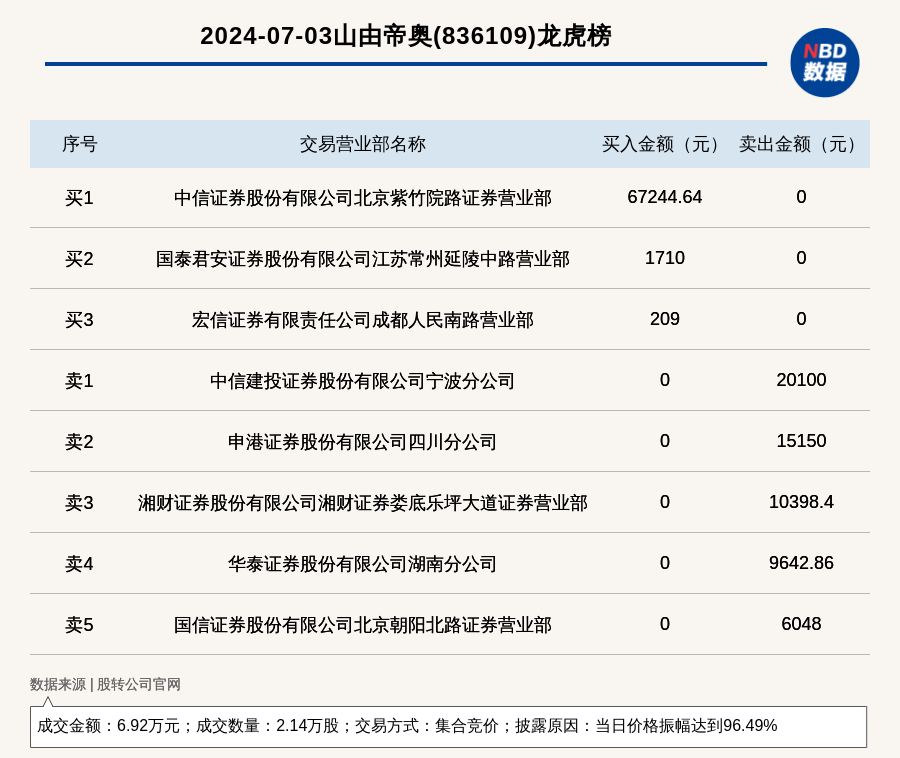Click the 买入金额（元） column header
The image size is (900, 758).
coord(665,144)
